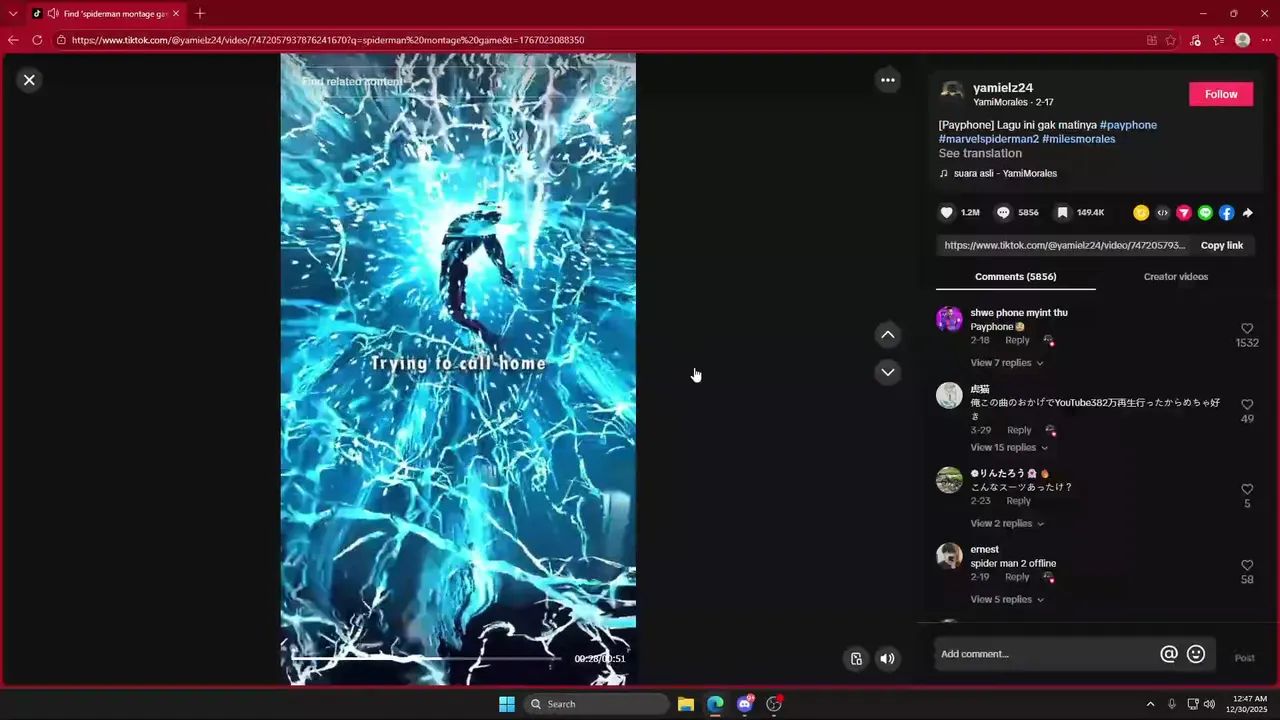This screenshot has height=720, width=1280.
Task: Reply to the 2-23 comment
Action: tap(1019, 501)
